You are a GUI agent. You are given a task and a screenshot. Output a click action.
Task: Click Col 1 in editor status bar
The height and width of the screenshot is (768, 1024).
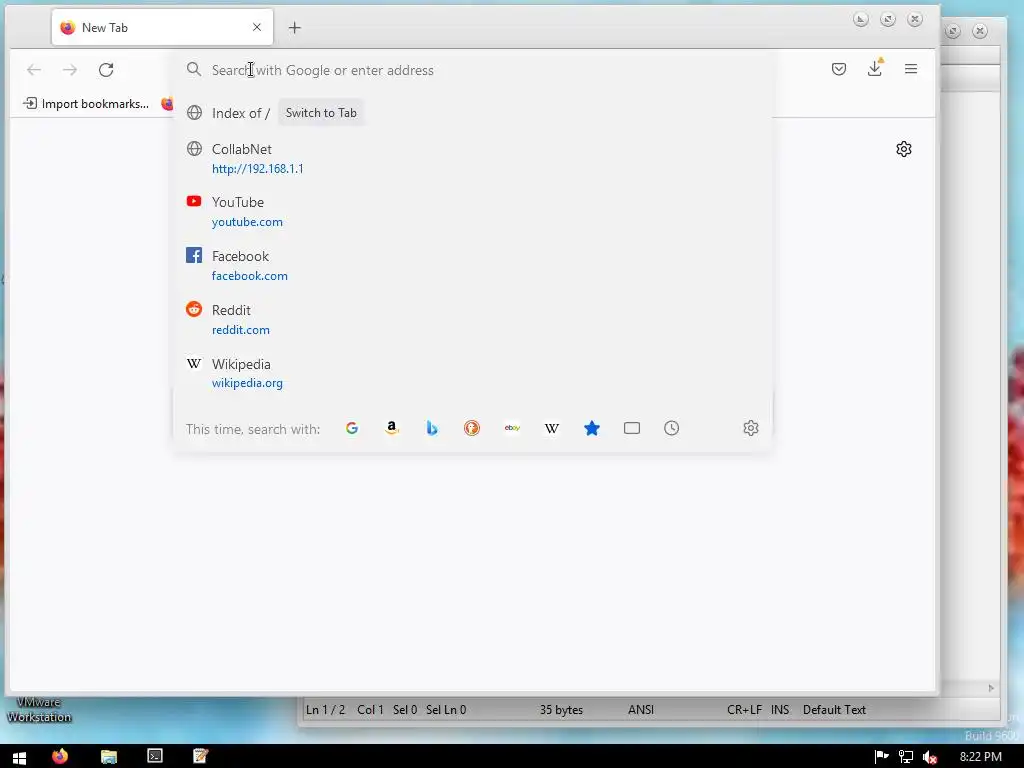coord(370,710)
